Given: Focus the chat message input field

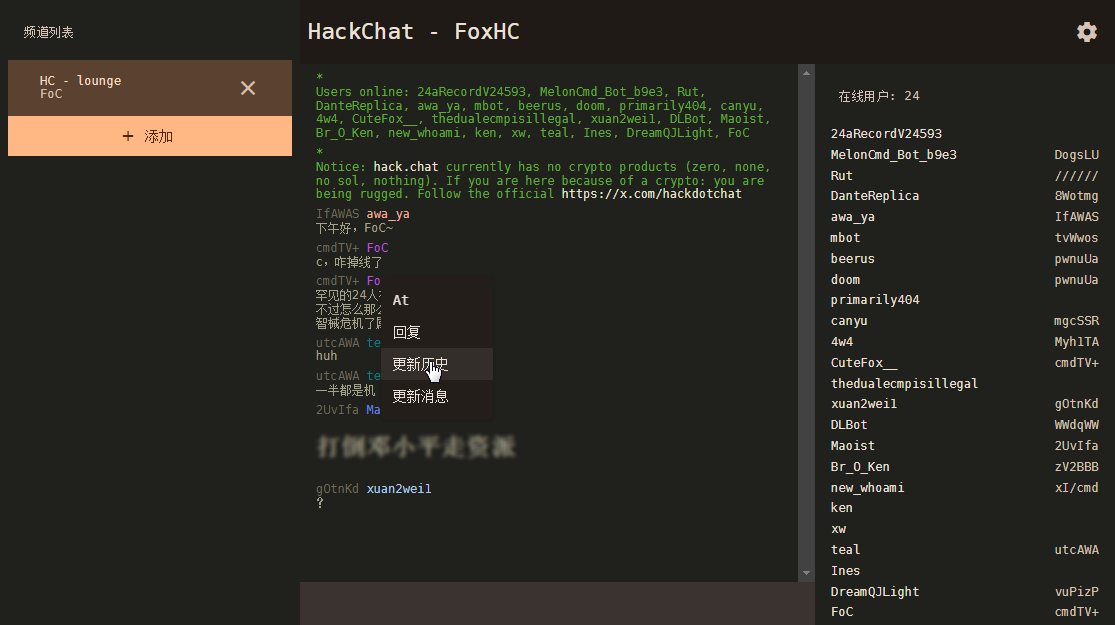Looking at the screenshot, I should (x=557, y=604).
